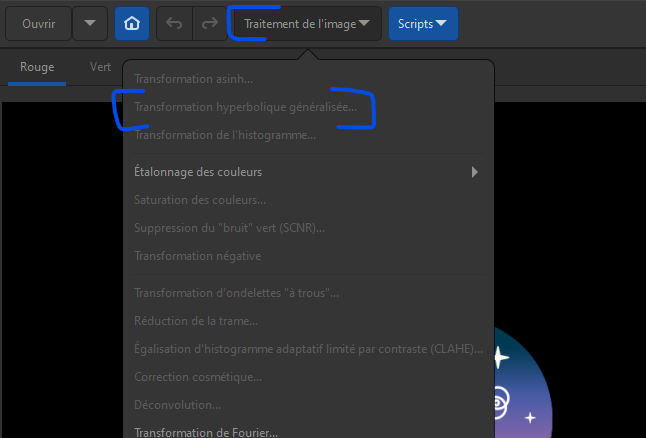Image resolution: width=646 pixels, height=438 pixels.
Task: Choose the CLAHE histogram equalization entry
Action: [x=308, y=349]
